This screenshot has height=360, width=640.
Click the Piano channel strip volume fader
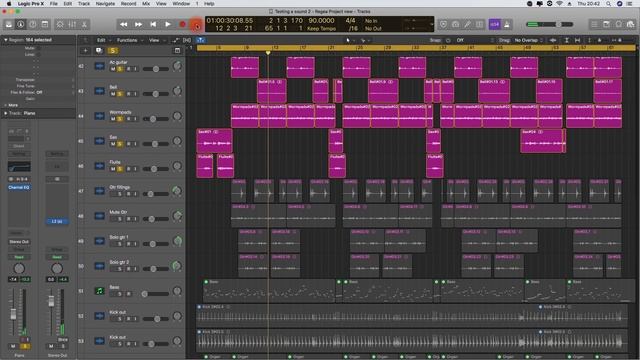(13, 314)
